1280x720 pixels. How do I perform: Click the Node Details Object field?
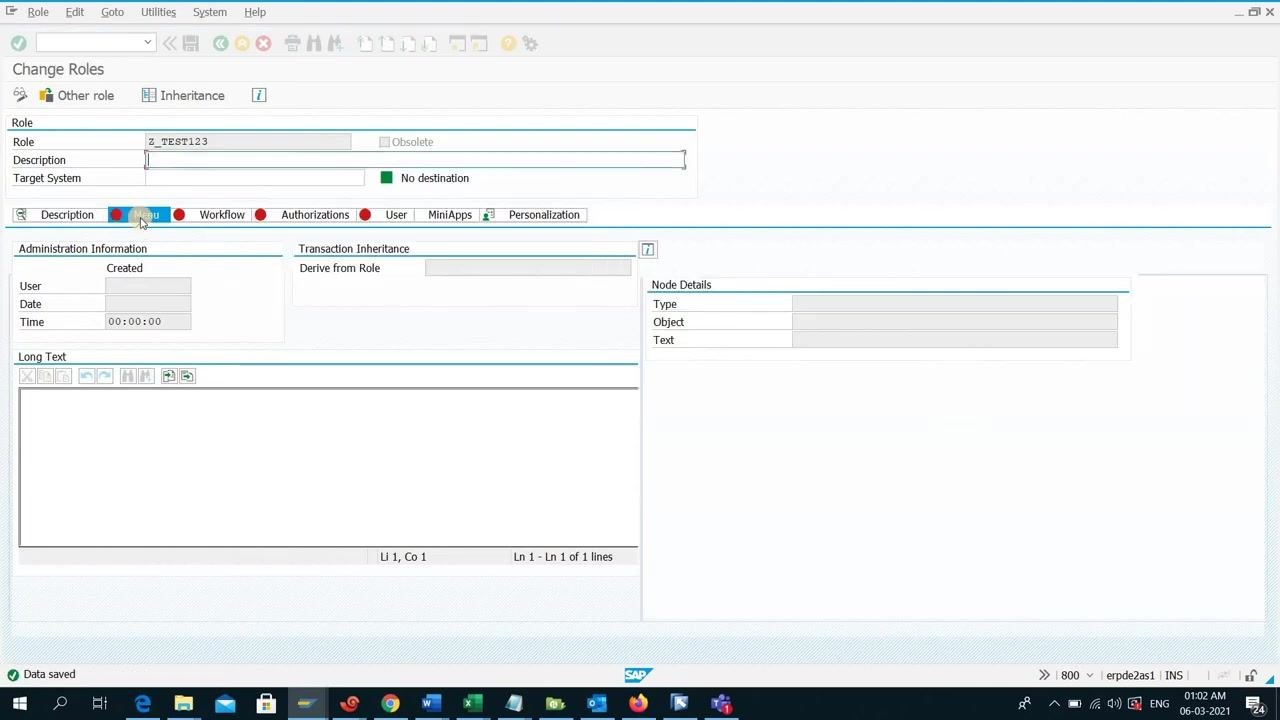[955, 322]
